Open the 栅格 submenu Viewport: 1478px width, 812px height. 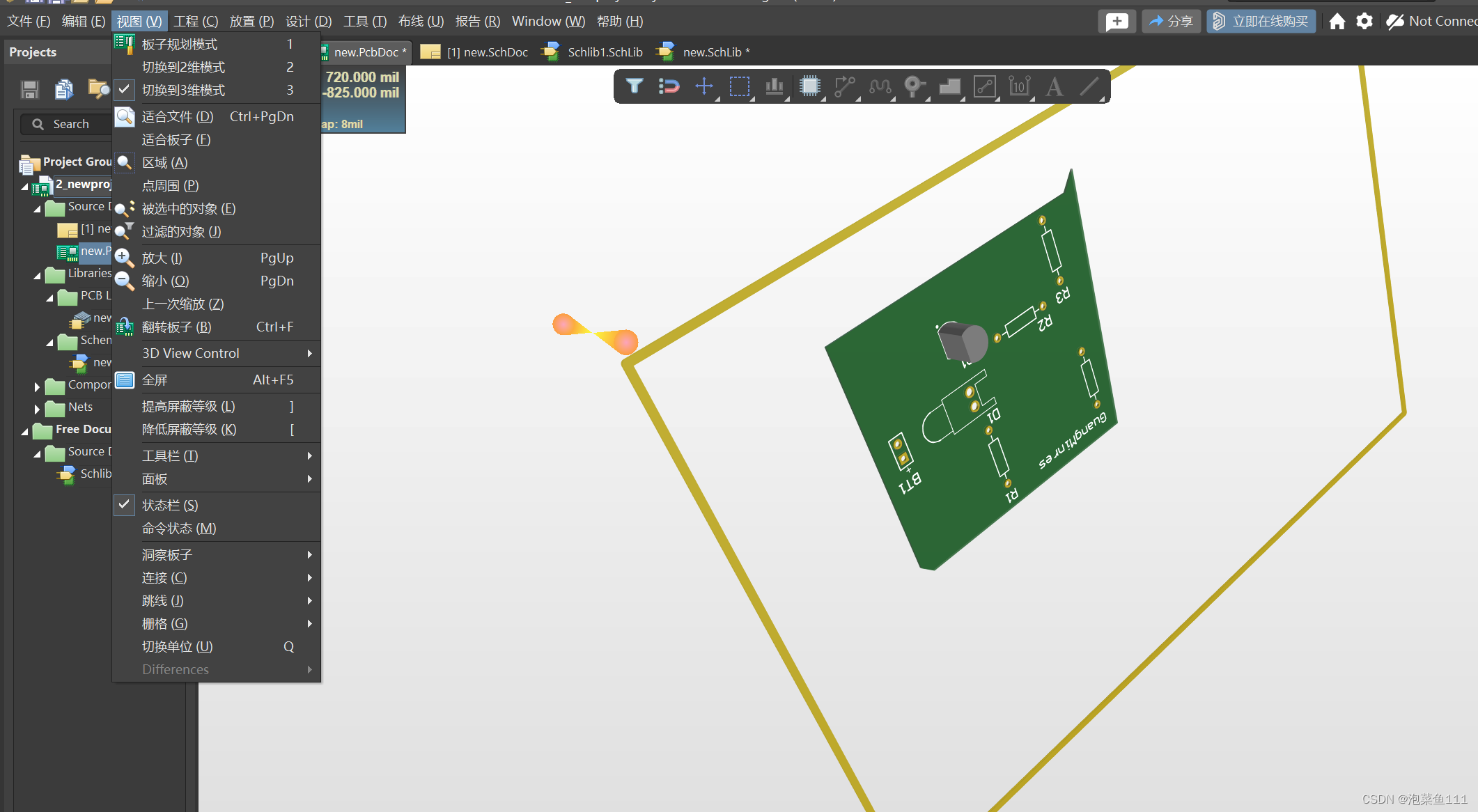tap(164, 623)
